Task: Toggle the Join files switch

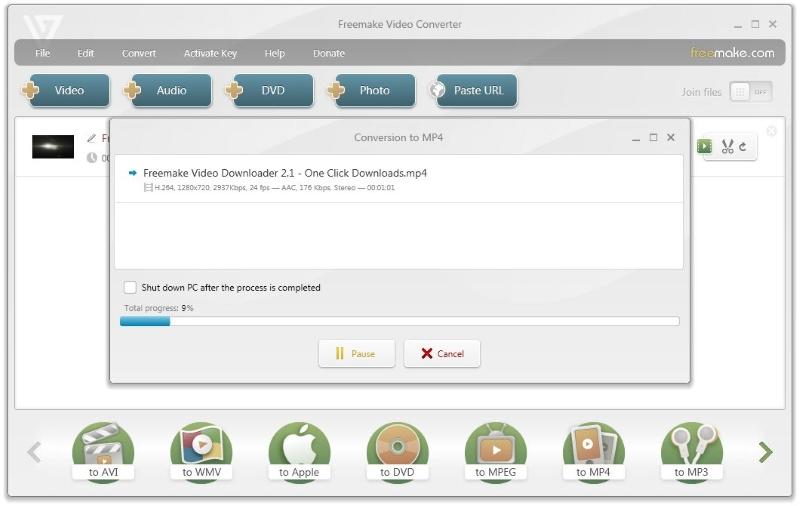Action: [751, 92]
